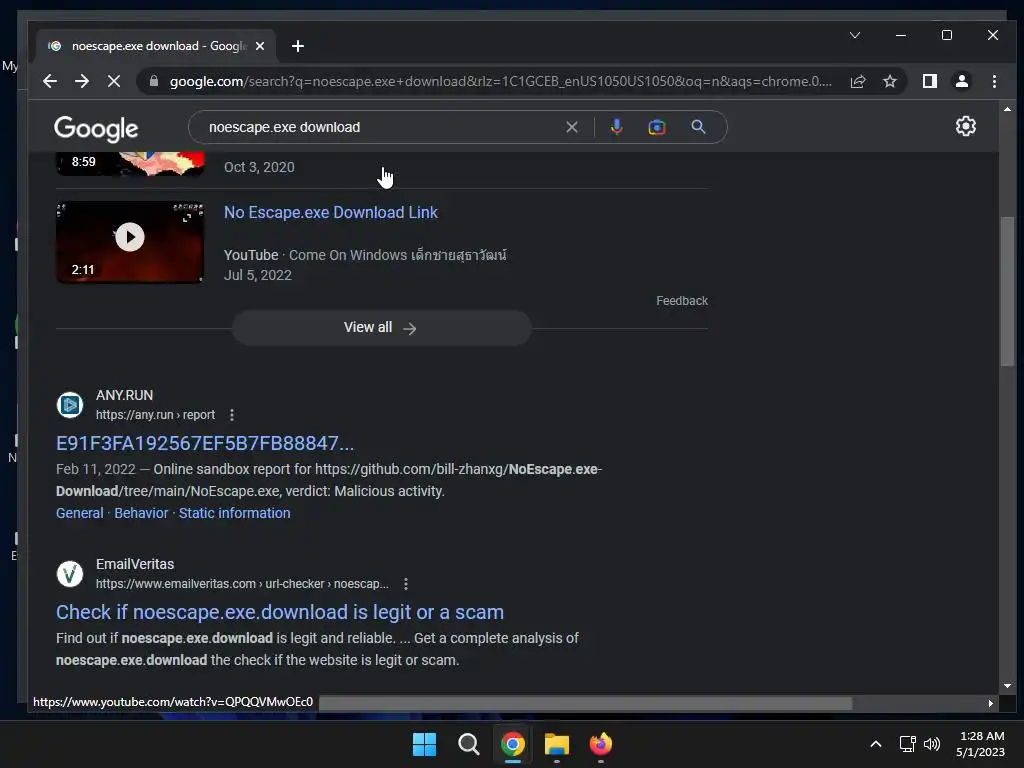This screenshot has height=768, width=1024.
Task: Open the Behavior sublink
Action: 141,513
